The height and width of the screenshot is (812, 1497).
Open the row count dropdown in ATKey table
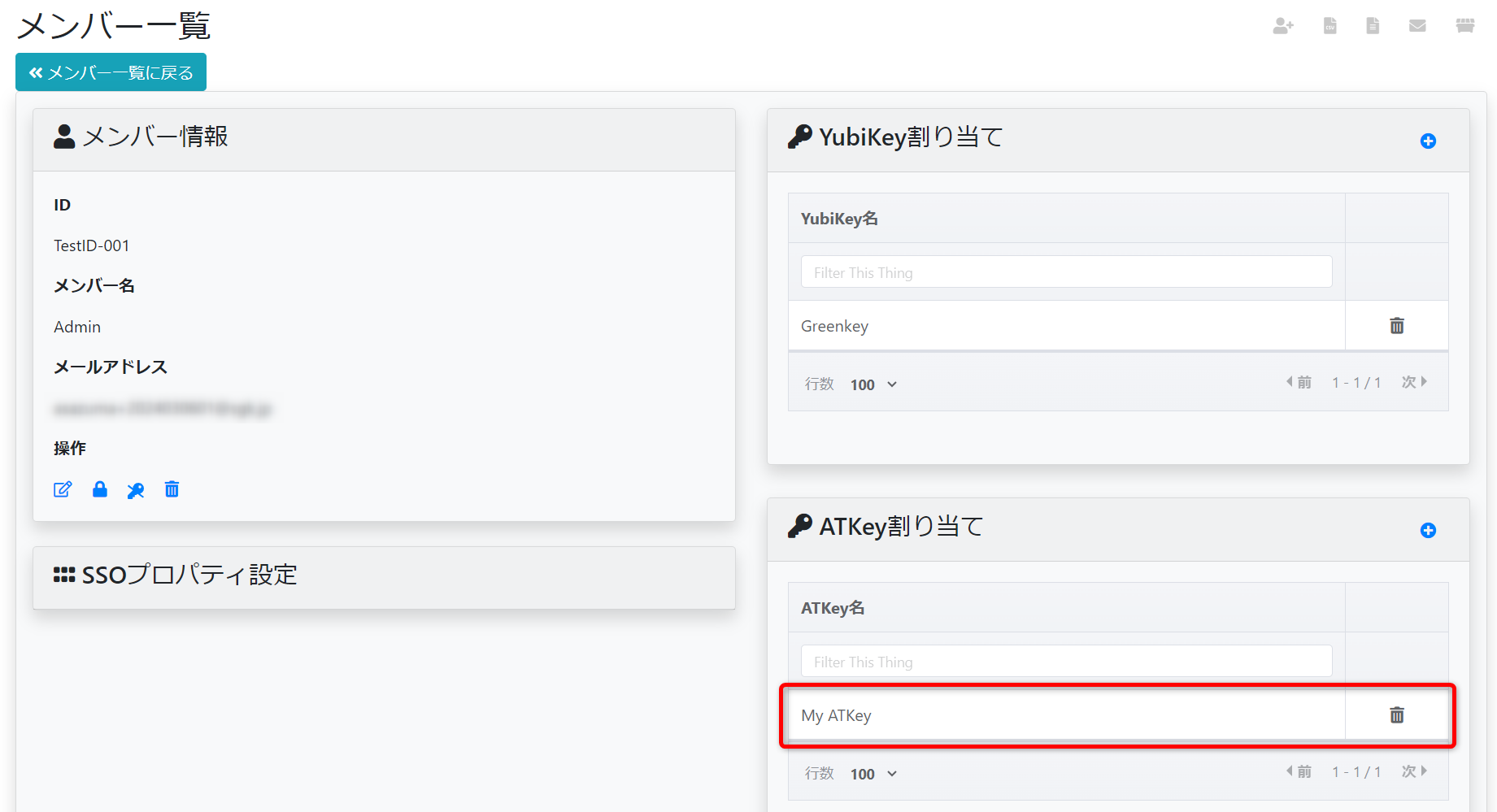tap(873, 774)
